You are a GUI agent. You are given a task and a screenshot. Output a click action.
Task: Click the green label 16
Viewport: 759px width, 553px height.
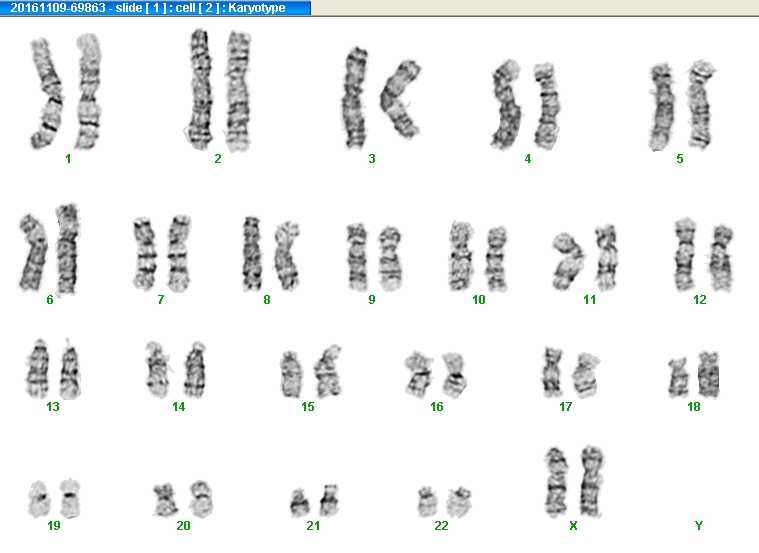[x=437, y=407]
